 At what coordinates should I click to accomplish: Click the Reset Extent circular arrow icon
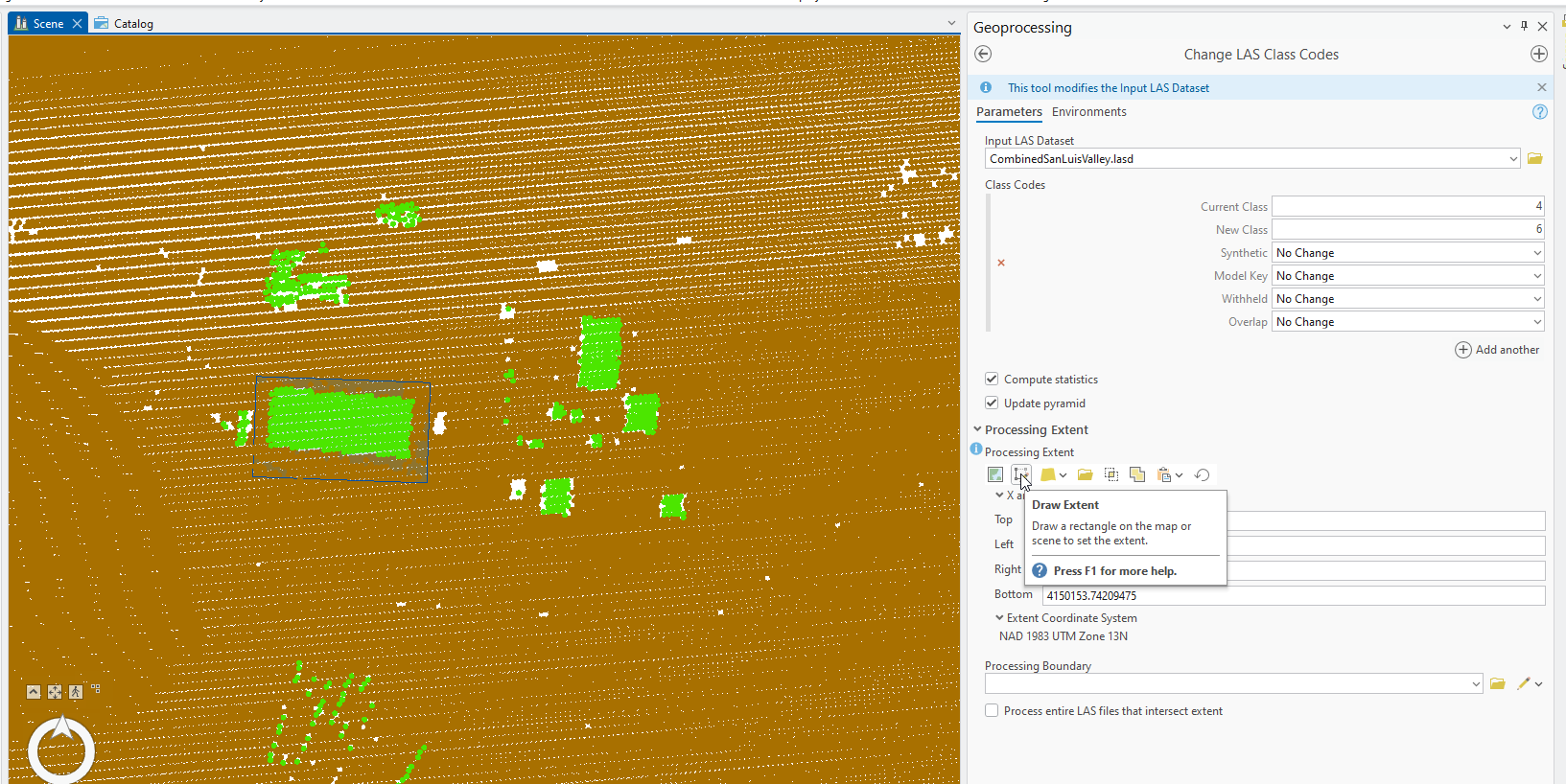1202,474
